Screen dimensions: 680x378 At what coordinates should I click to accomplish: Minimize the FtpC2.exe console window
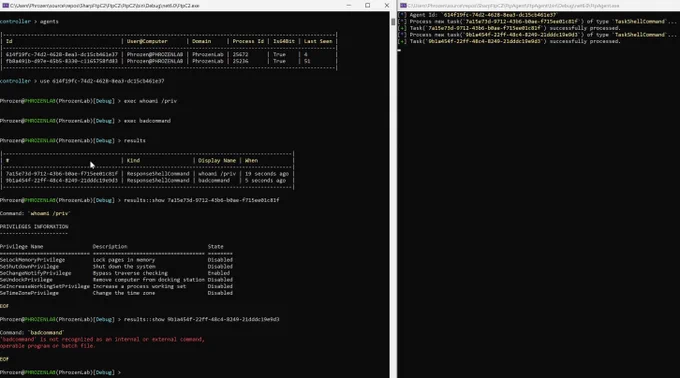coord(349,6)
